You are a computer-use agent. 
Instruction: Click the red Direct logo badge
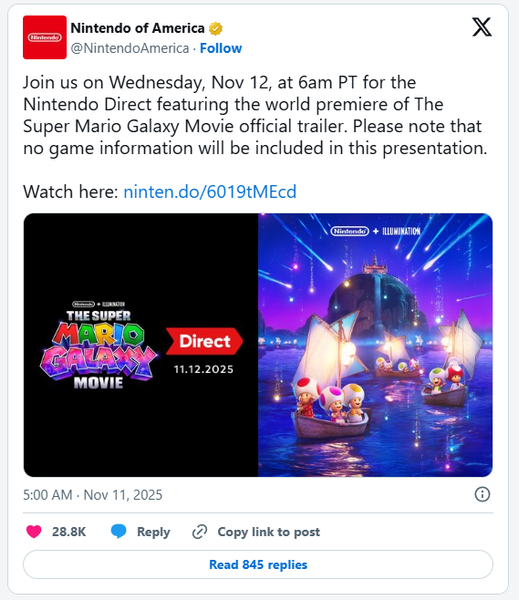click(x=204, y=341)
